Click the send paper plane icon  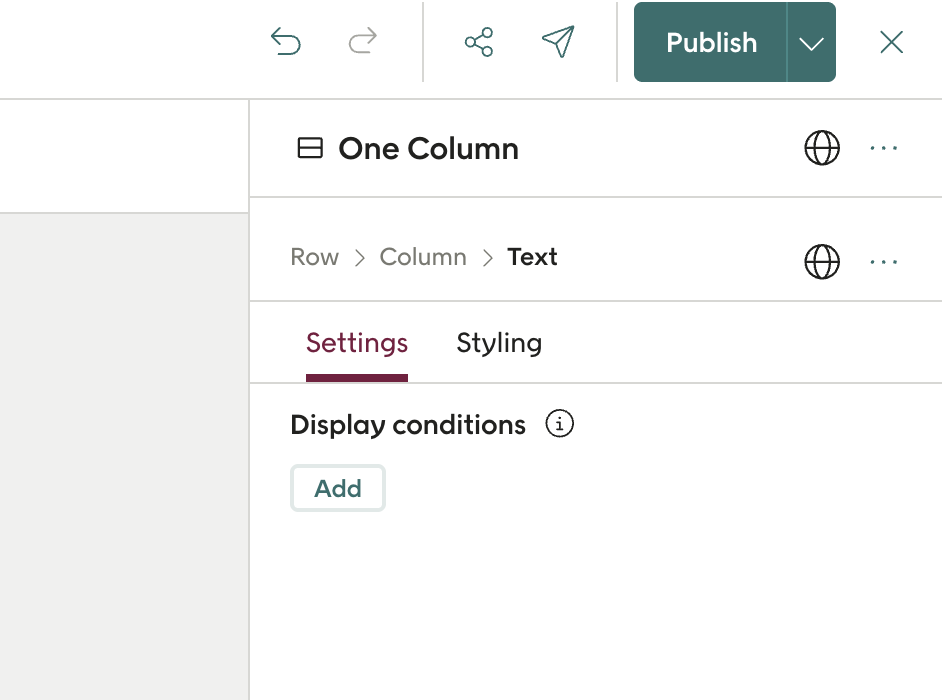pyautogui.click(x=558, y=41)
